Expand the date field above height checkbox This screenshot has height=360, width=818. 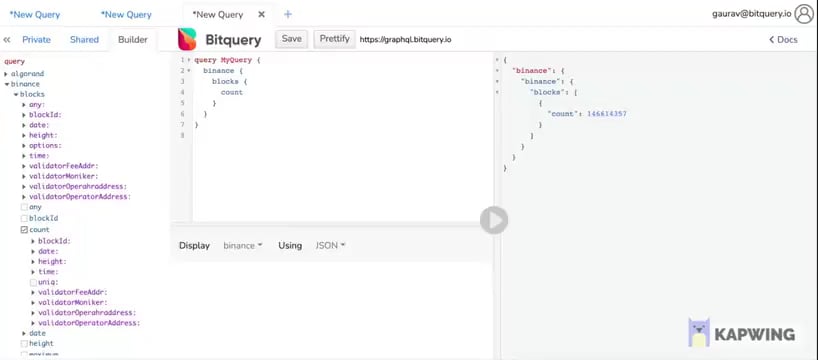(24, 333)
